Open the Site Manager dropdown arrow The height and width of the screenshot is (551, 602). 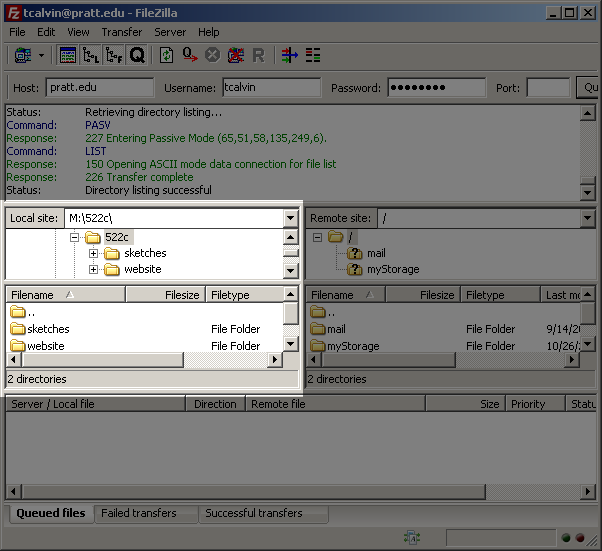coord(41,56)
